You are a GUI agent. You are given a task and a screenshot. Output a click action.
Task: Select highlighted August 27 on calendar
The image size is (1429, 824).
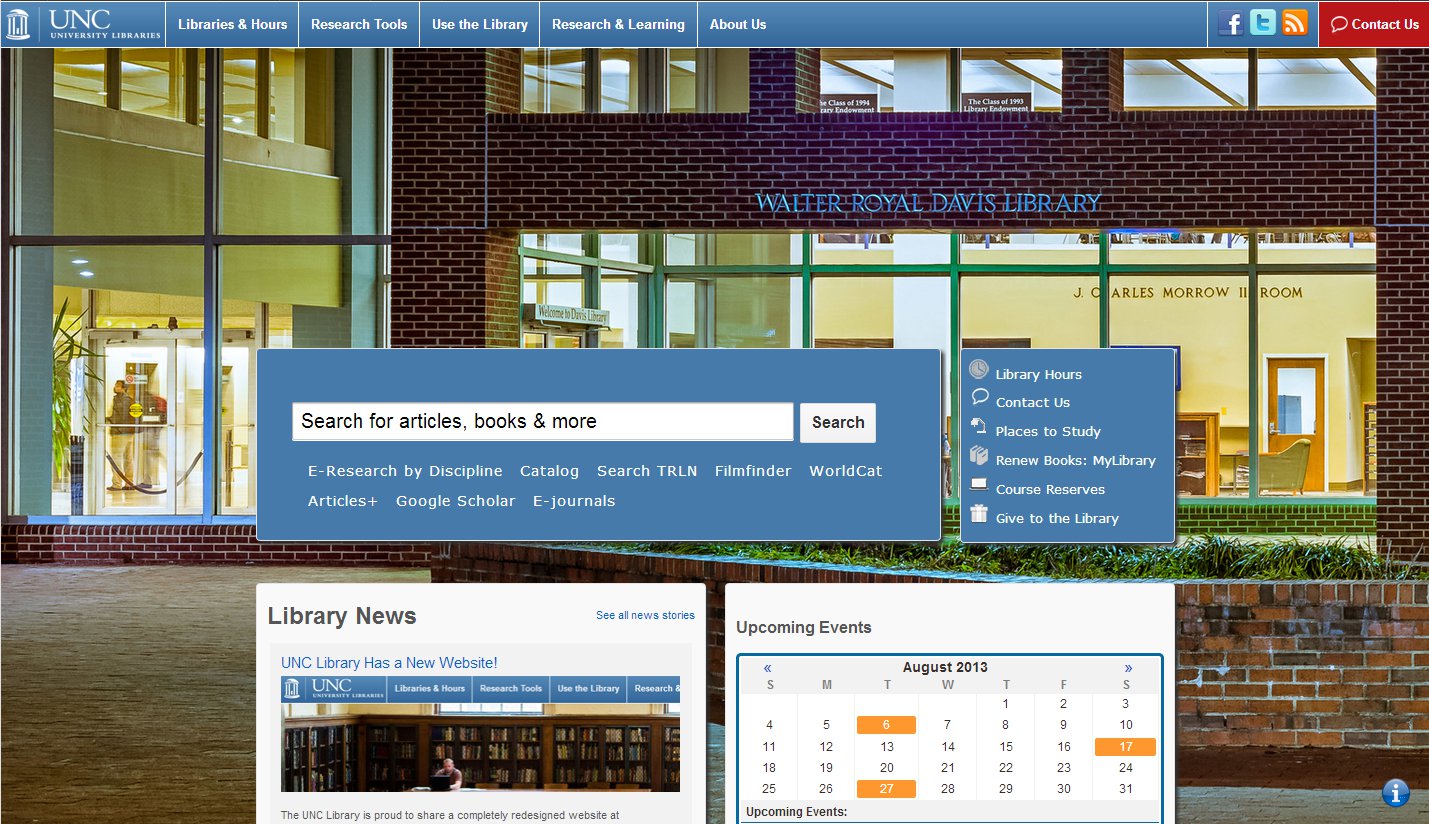tap(886, 789)
